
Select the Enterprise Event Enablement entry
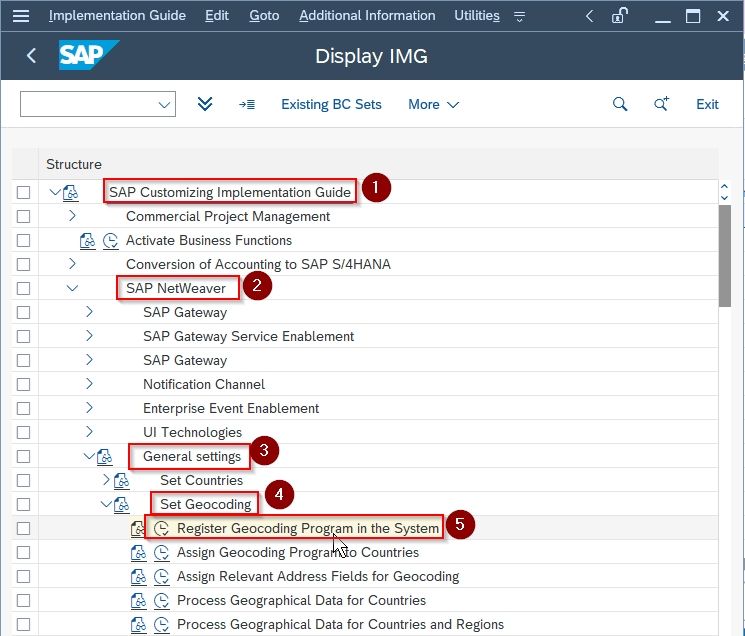coord(231,408)
